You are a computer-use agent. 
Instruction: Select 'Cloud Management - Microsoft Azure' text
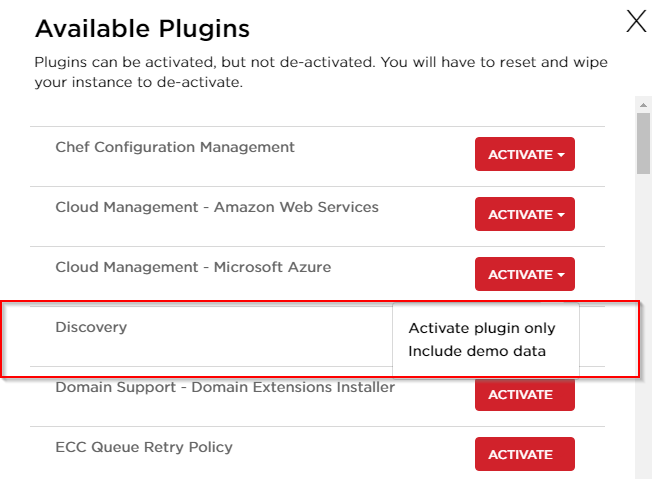193,267
